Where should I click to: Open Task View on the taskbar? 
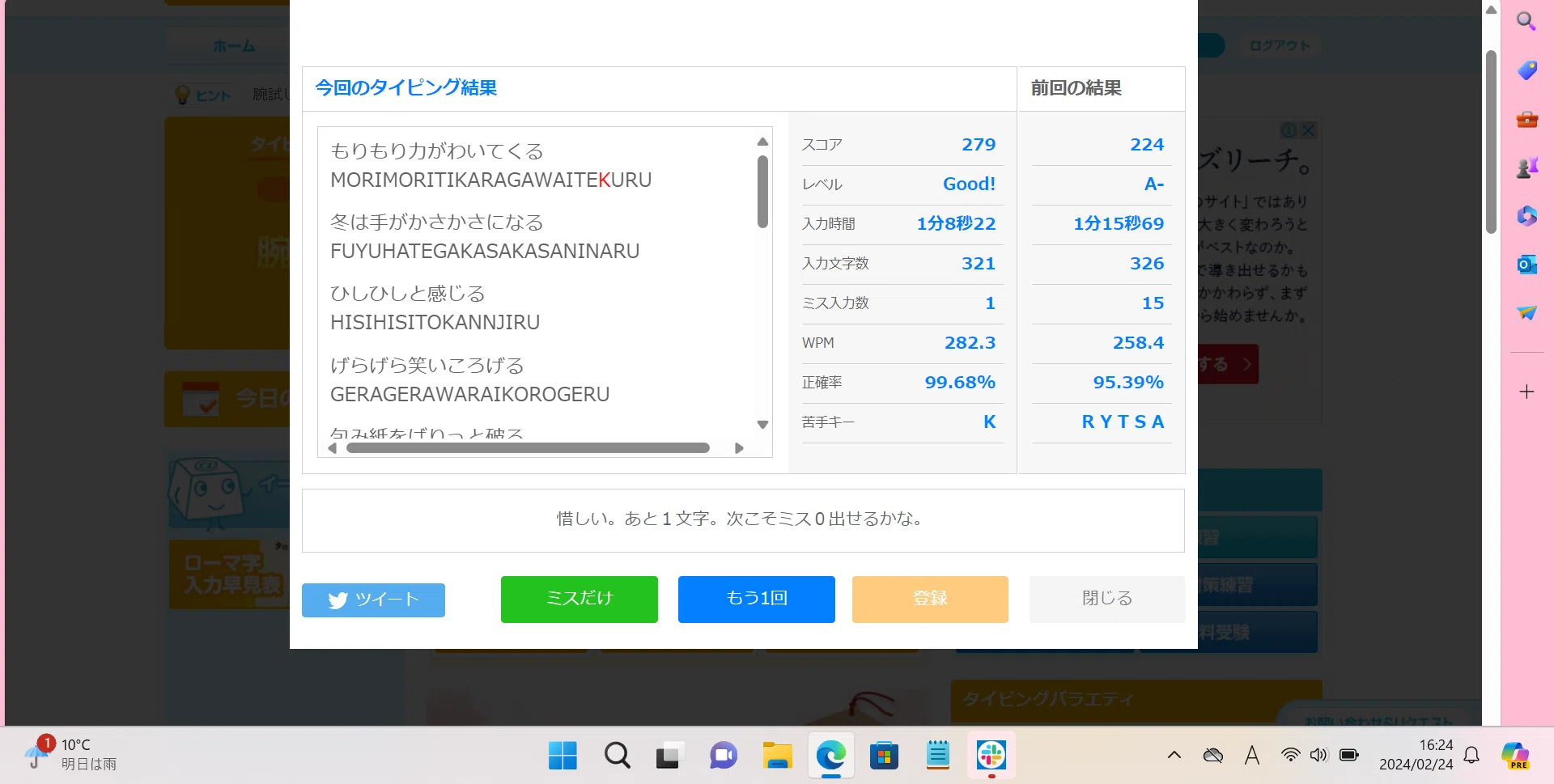[669, 756]
